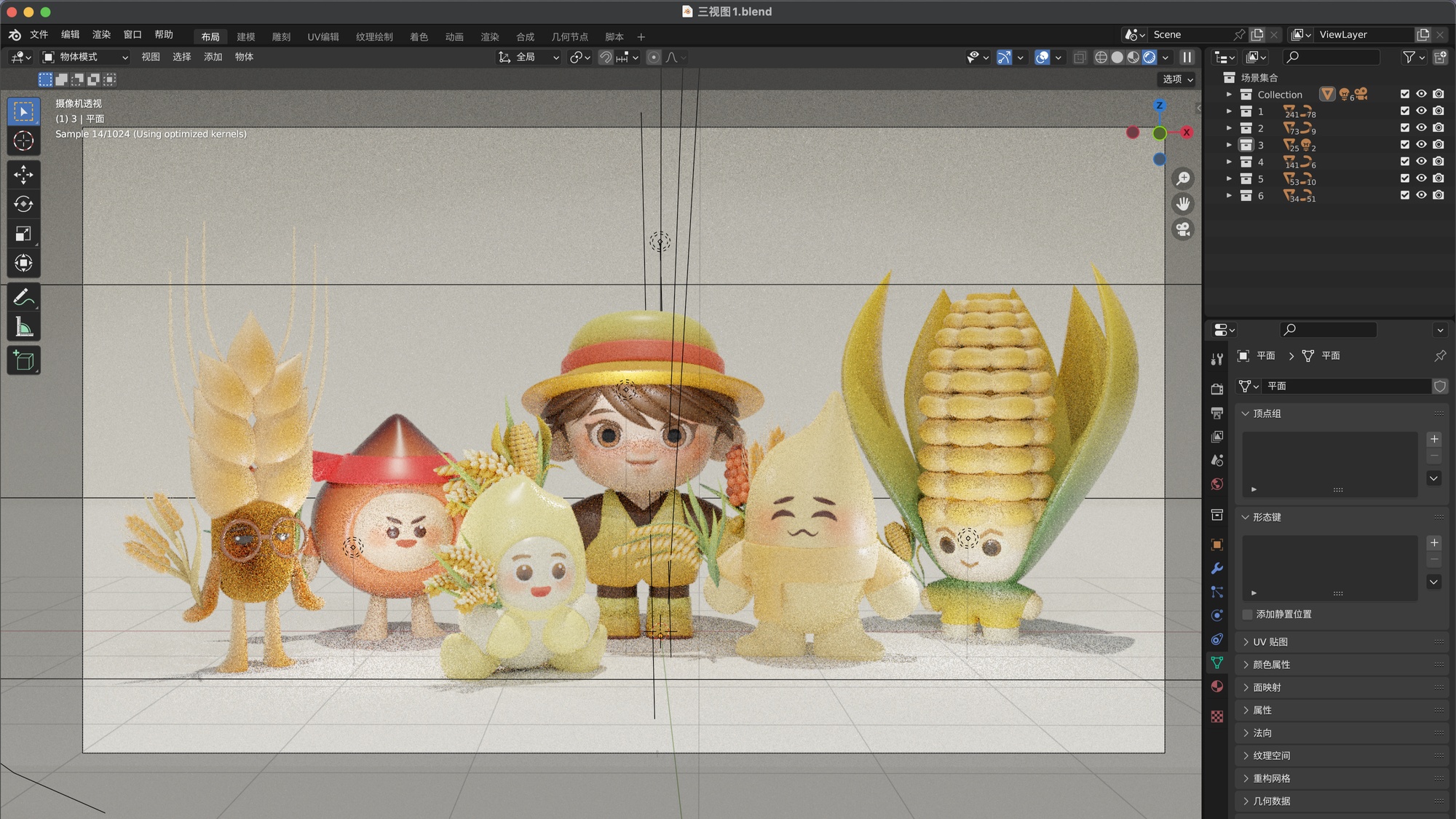Disable rendering for collection 4

[x=1439, y=162]
